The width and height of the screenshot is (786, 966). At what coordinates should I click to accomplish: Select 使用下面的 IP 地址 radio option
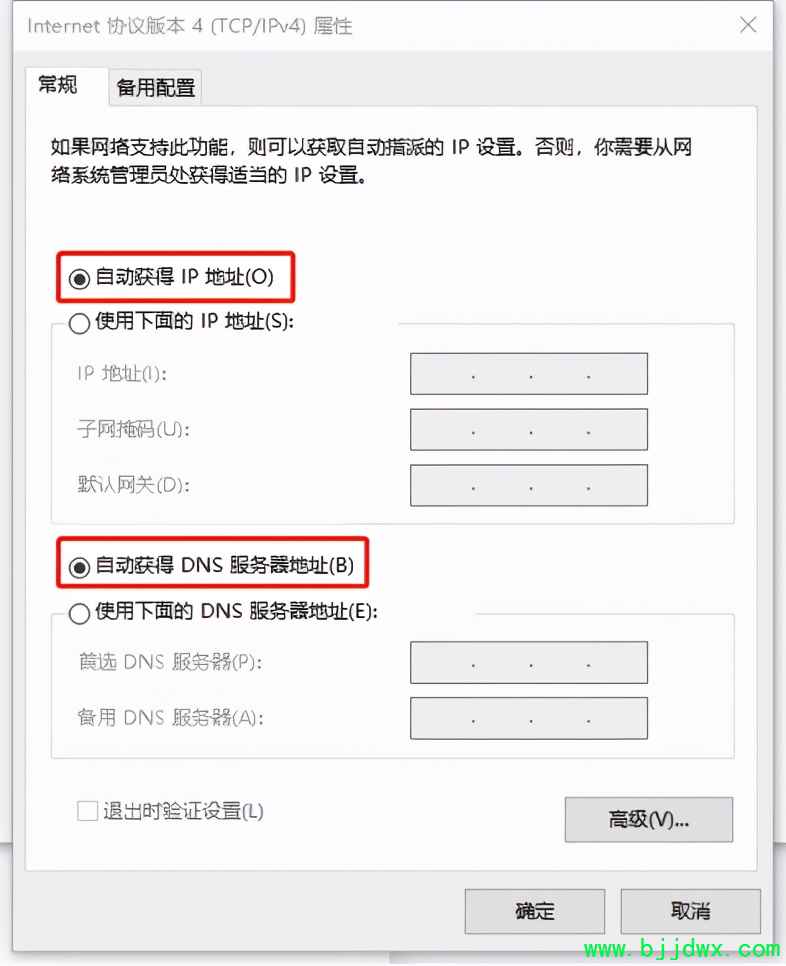(x=79, y=323)
